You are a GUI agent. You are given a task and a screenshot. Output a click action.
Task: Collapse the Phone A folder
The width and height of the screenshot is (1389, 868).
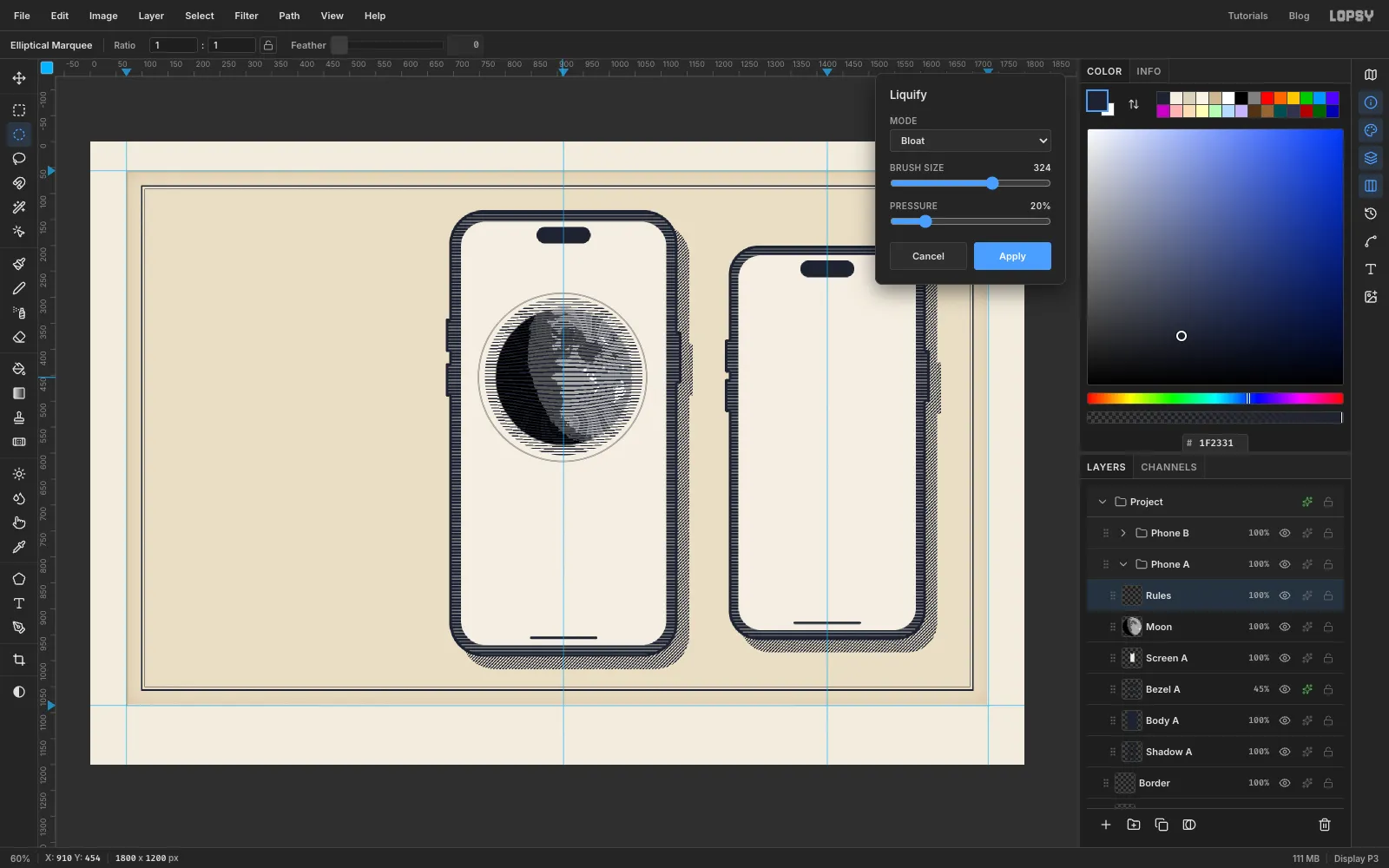1123,564
